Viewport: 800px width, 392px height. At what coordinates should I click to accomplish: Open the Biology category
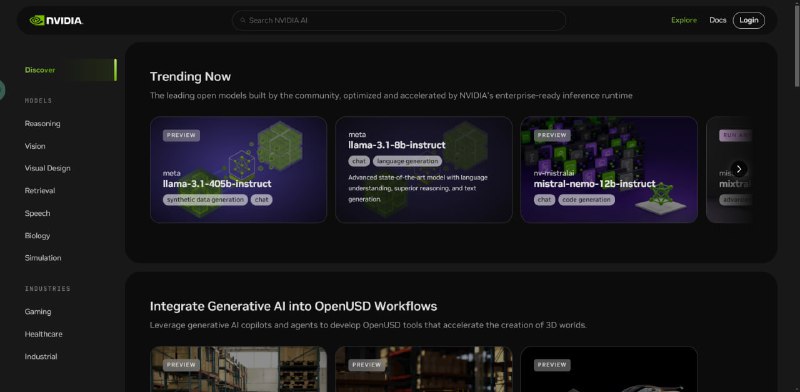(37, 236)
